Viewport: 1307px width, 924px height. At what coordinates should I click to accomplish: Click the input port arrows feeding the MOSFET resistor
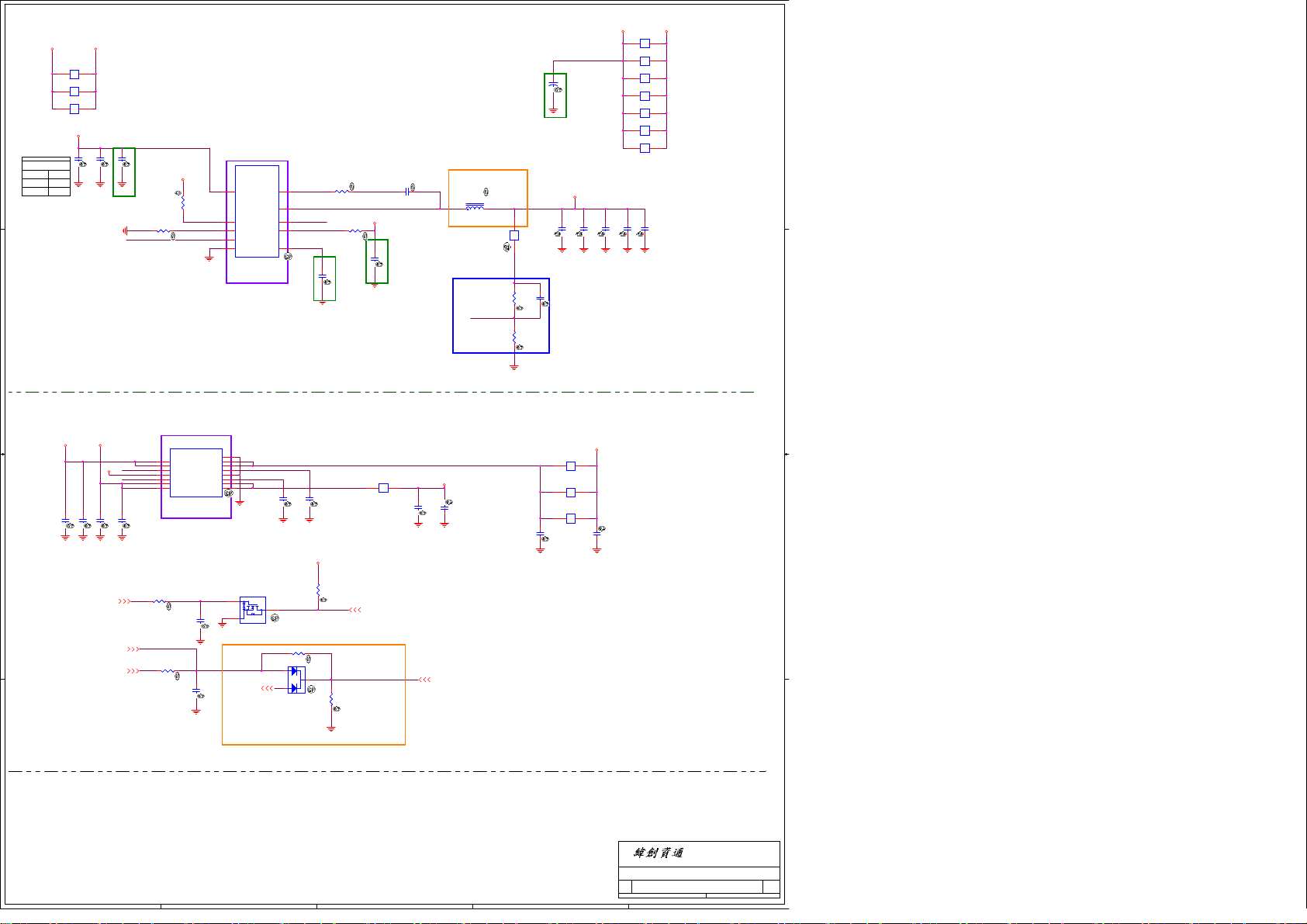[124, 601]
